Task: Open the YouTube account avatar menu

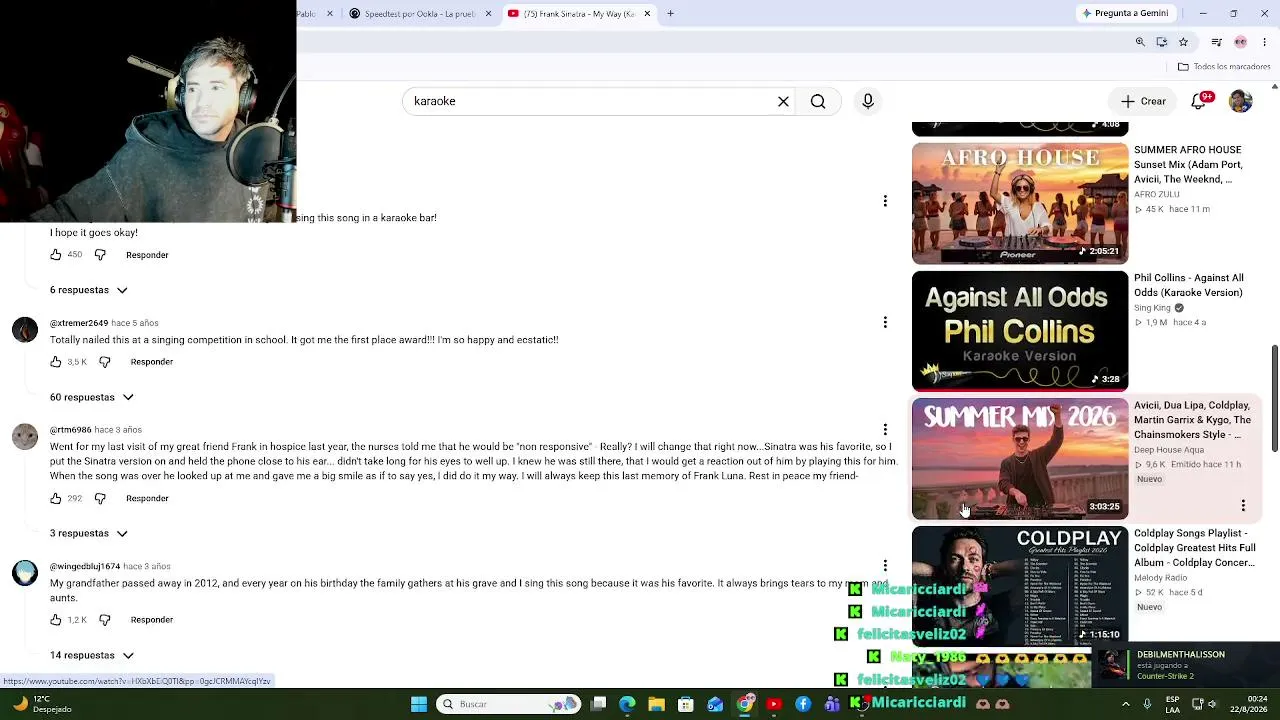Action: point(1241,101)
